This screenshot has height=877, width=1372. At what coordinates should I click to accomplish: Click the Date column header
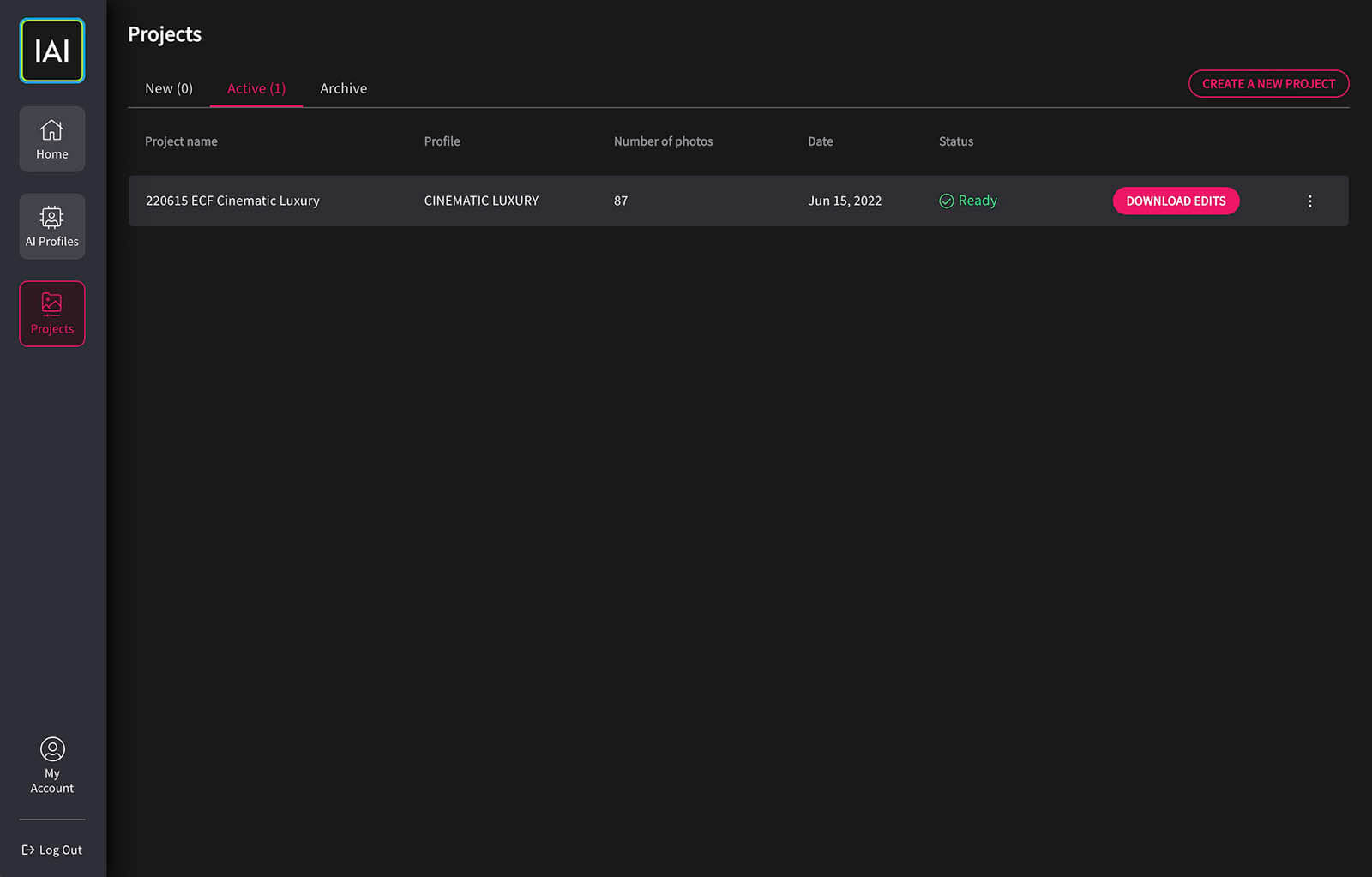pyautogui.click(x=820, y=141)
